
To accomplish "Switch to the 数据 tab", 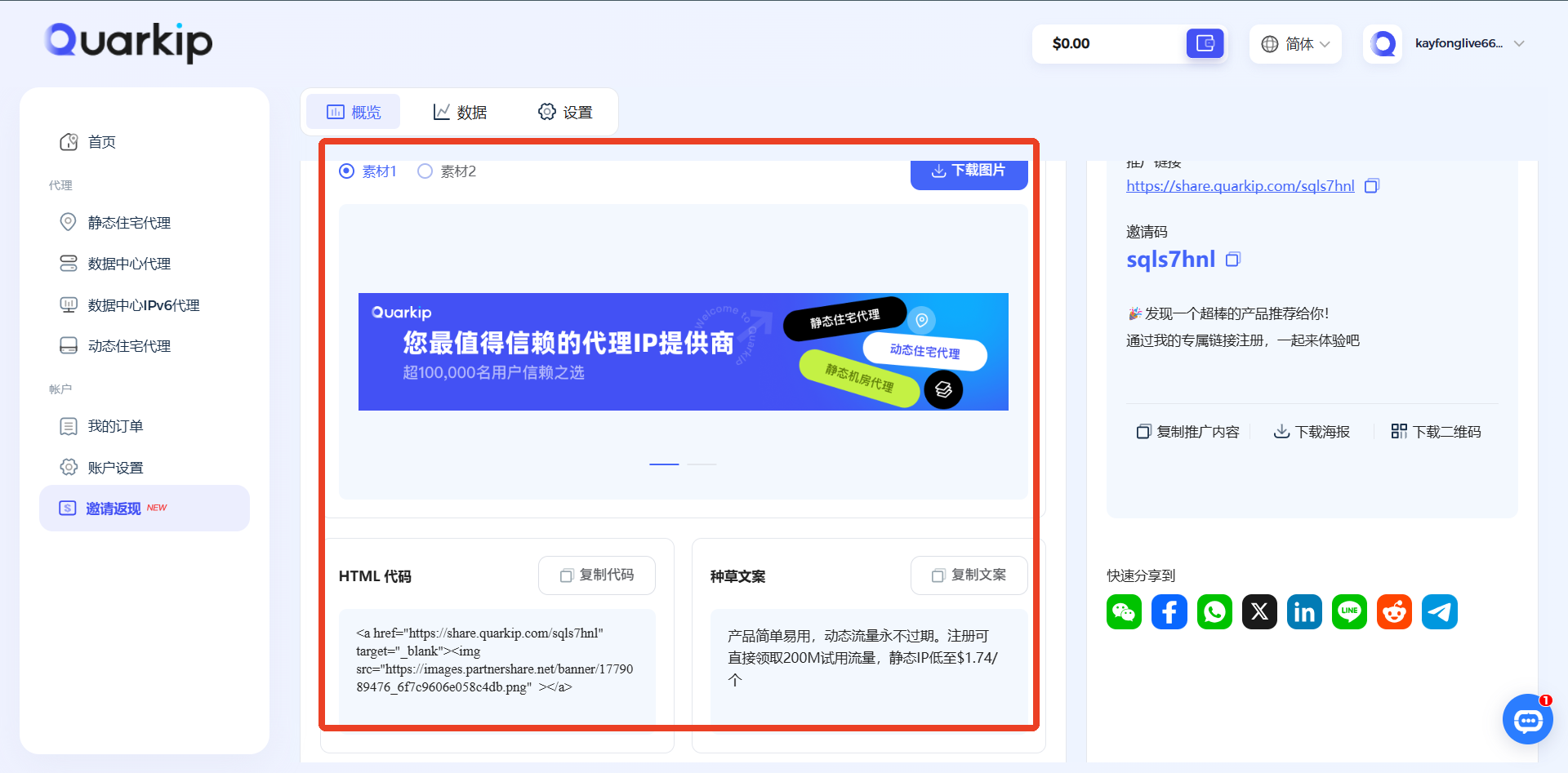I will (x=460, y=112).
